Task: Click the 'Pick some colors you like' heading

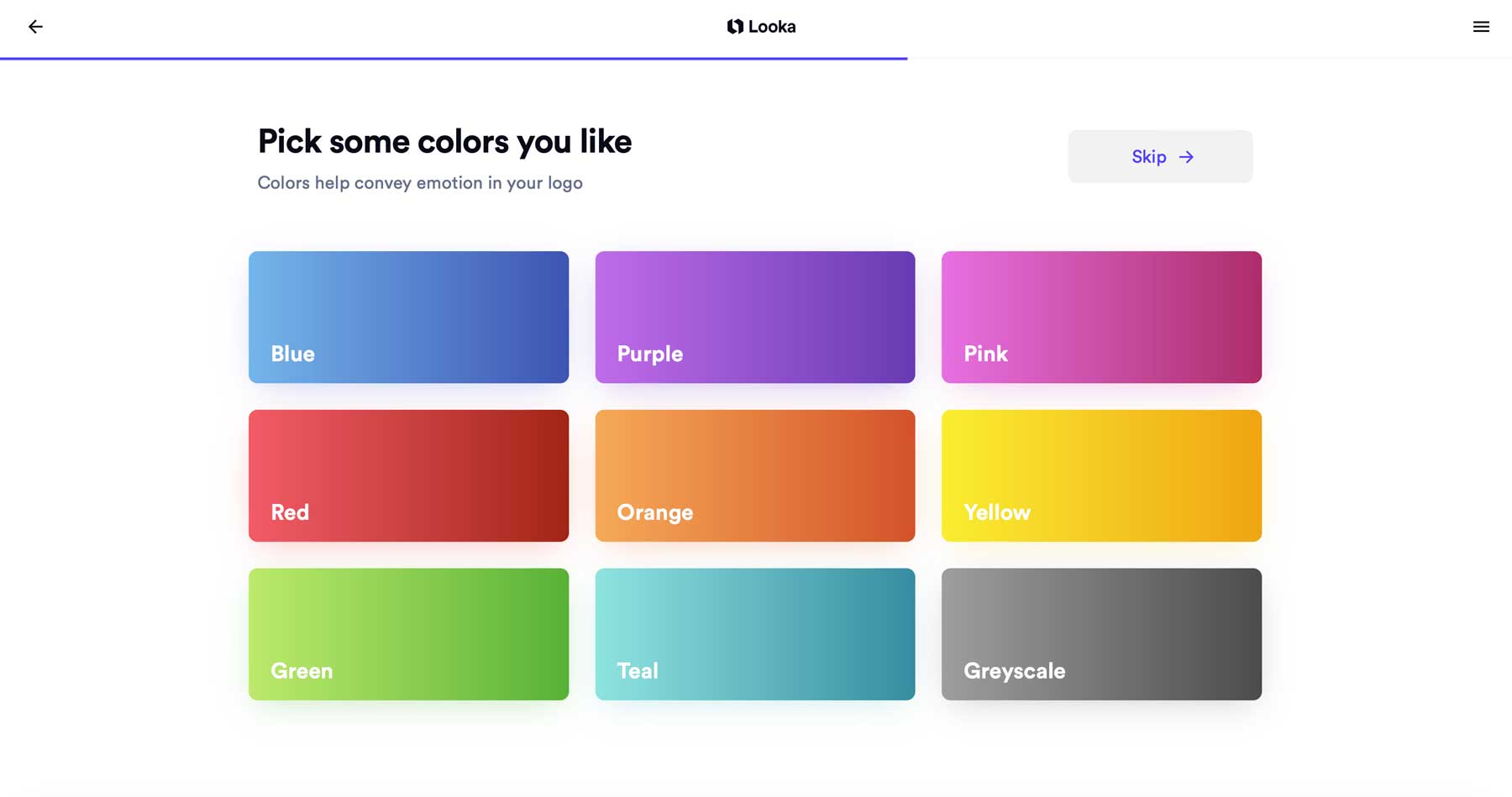Action: pos(444,141)
